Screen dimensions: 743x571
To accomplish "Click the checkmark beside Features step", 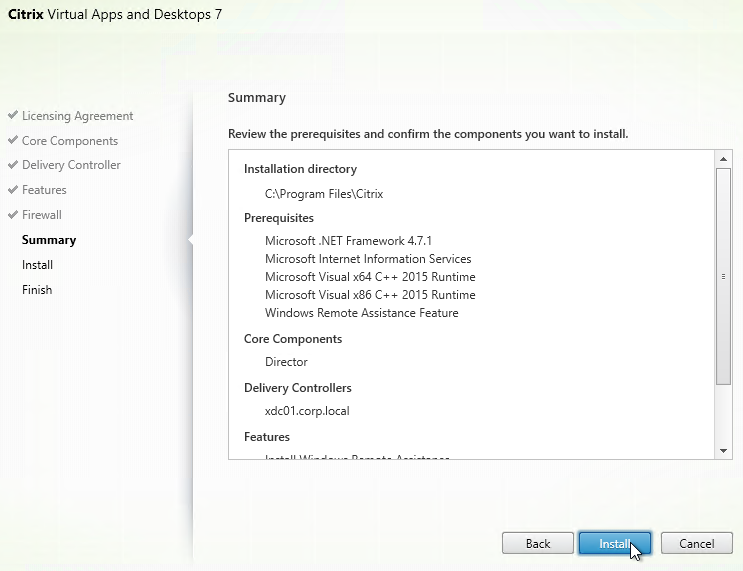I will coord(13,189).
